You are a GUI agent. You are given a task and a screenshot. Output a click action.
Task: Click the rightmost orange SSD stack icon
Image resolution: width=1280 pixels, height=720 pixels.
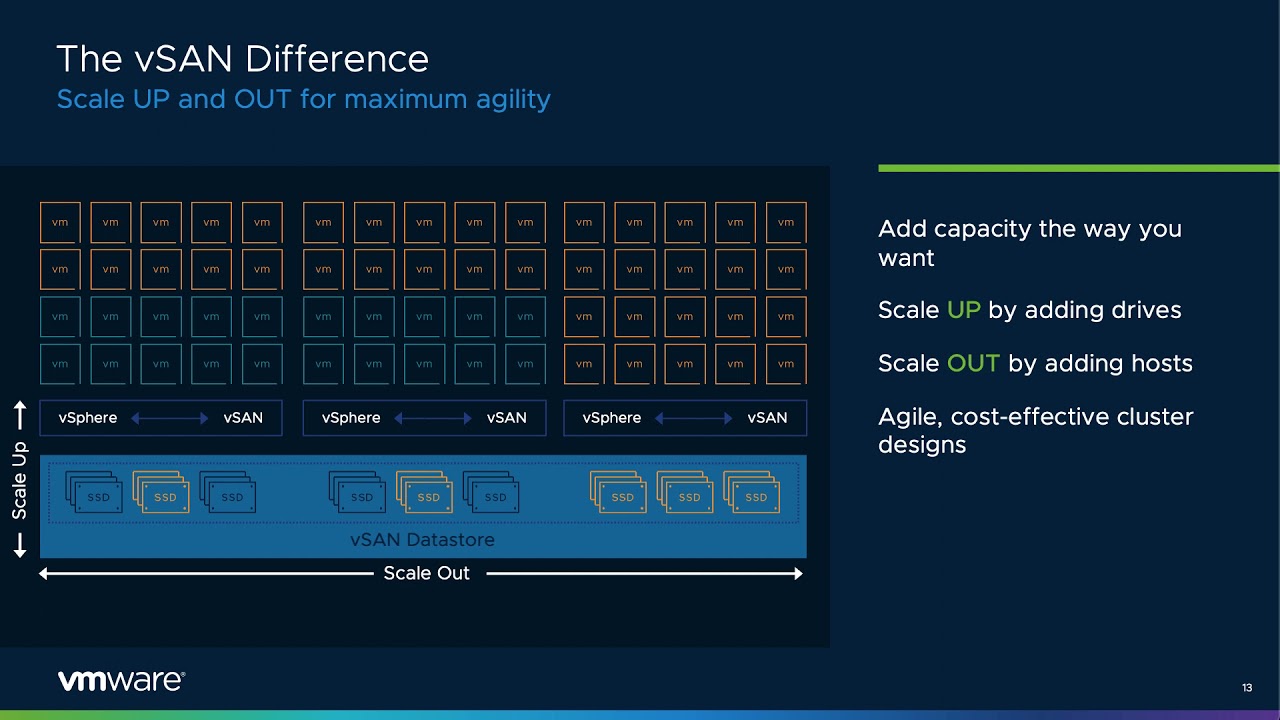tap(752, 492)
